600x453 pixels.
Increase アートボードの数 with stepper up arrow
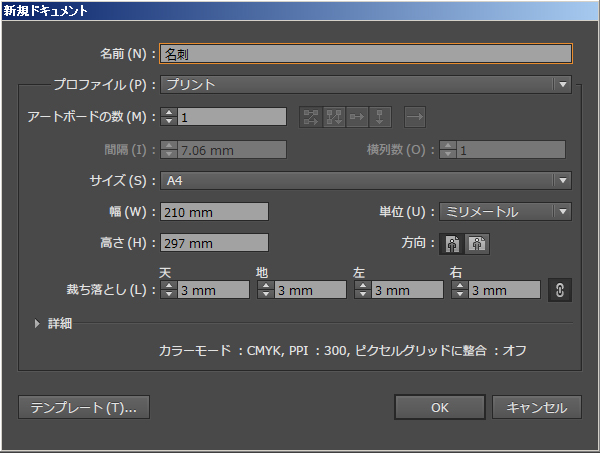(168, 112)
